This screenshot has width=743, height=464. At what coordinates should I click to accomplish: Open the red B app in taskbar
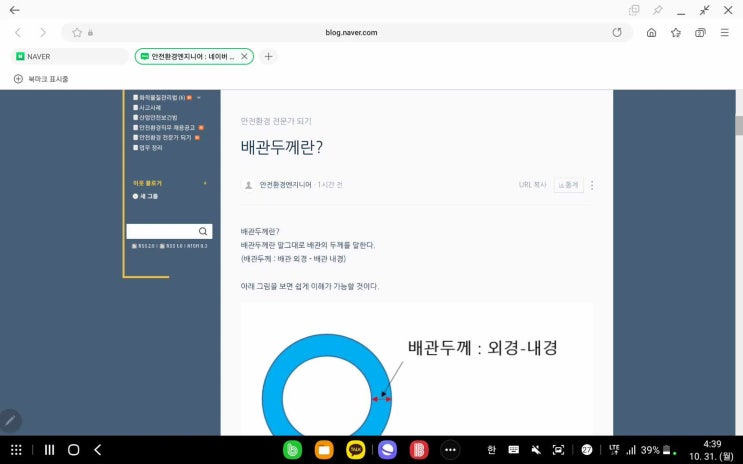(419, 450)
